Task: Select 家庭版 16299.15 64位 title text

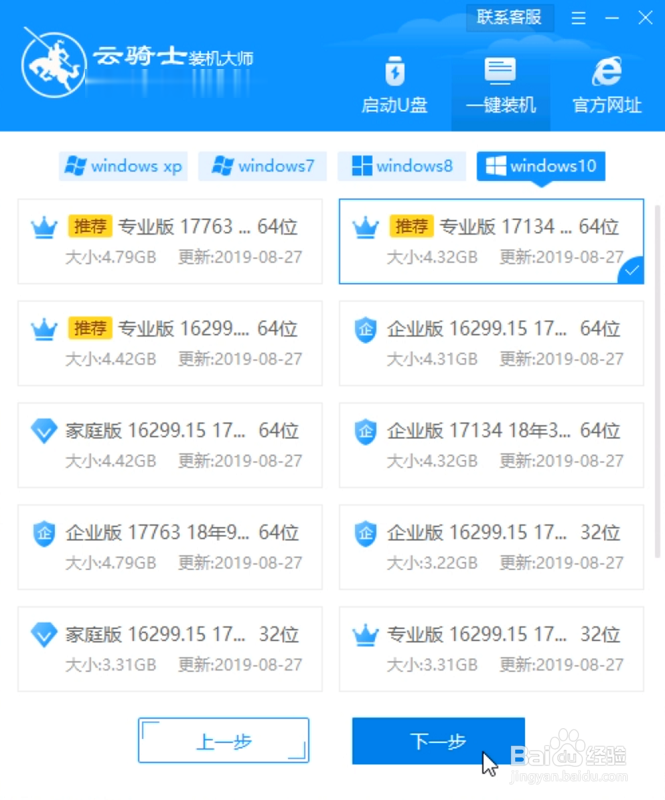Action: [182, 431]
